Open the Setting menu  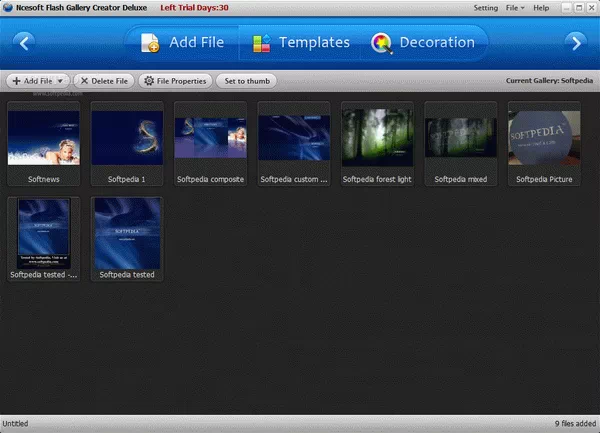coord(484,7)
